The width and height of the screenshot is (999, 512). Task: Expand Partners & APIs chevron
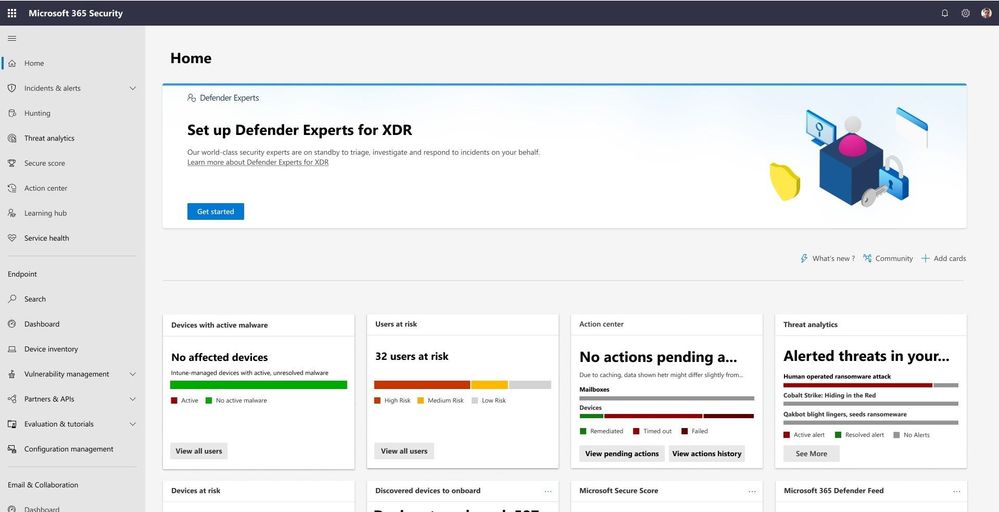point(133,399)
